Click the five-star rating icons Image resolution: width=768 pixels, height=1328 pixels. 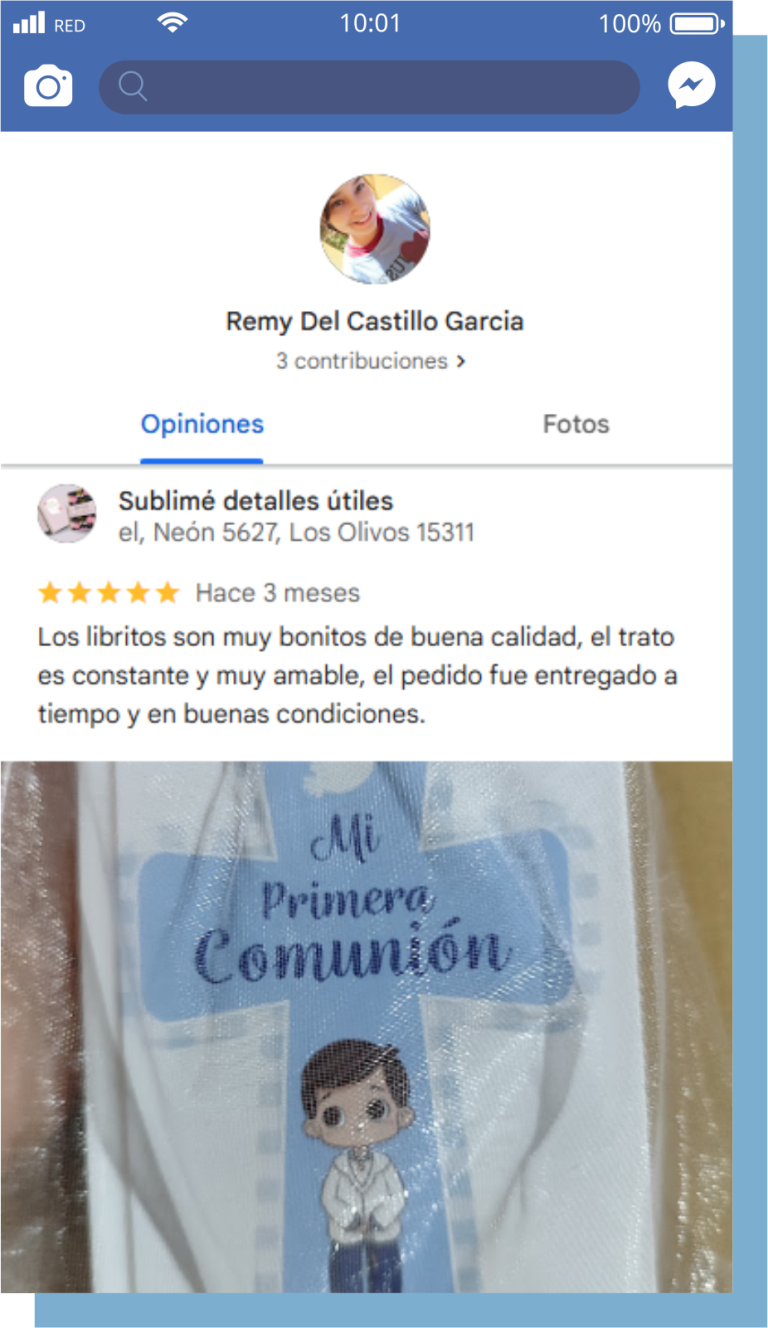[x=108, y=593]
